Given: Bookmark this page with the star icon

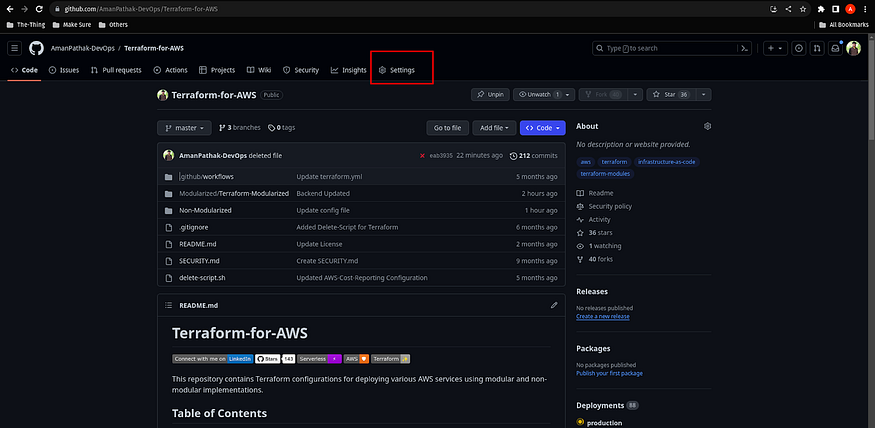Looking at the screenshot, I should point(803,9).
